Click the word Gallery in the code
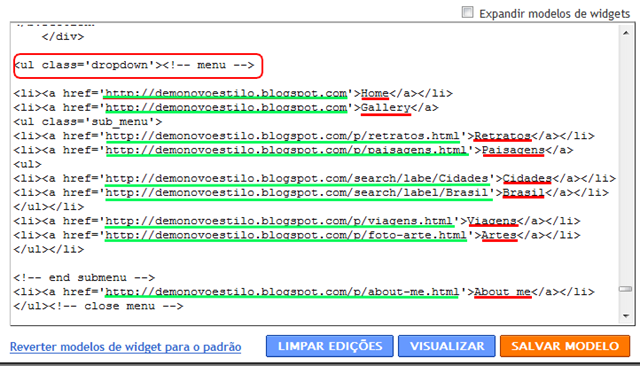This screenshot has width=640, height=366. [386, 108]
